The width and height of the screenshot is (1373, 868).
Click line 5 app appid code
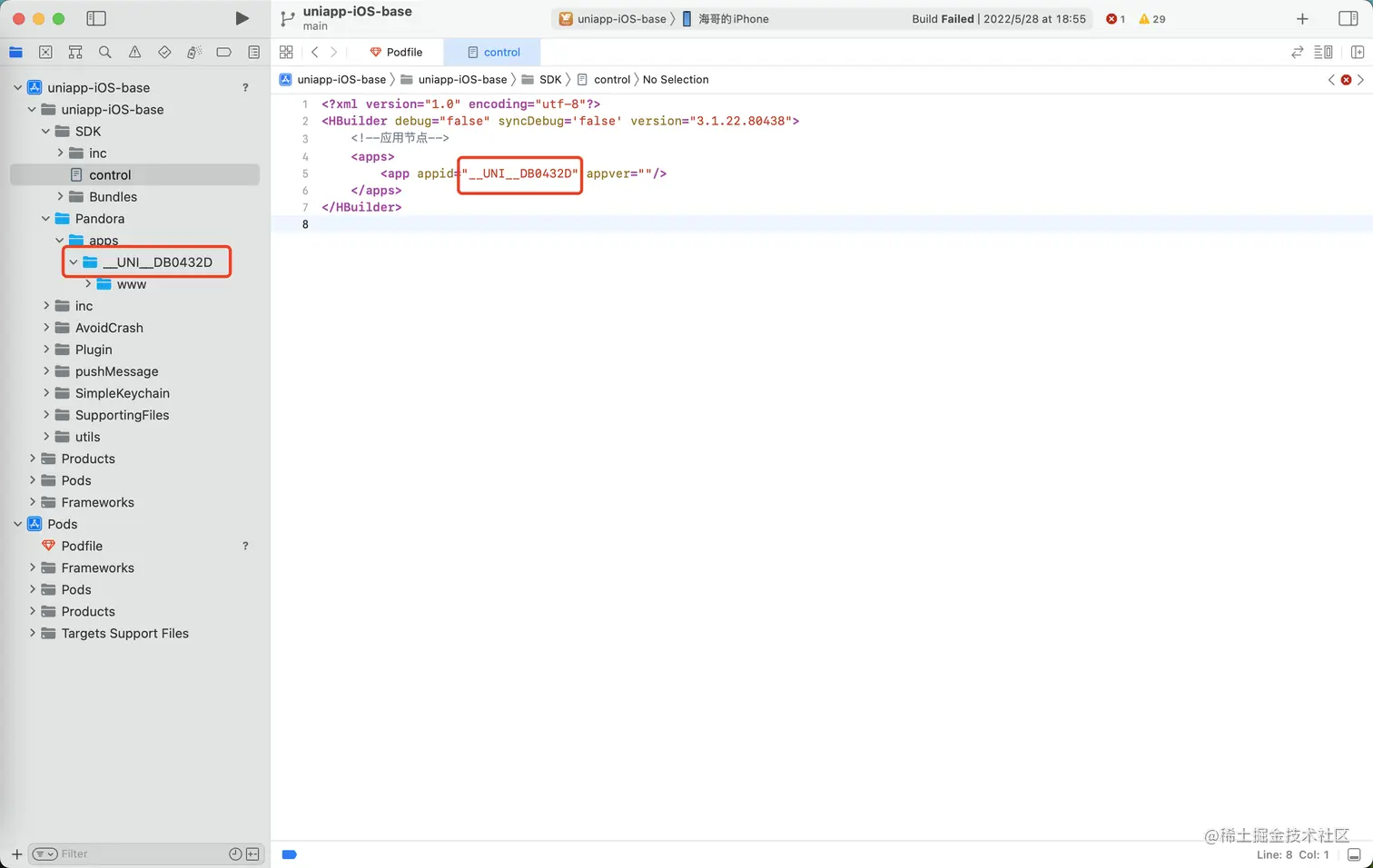523,173
